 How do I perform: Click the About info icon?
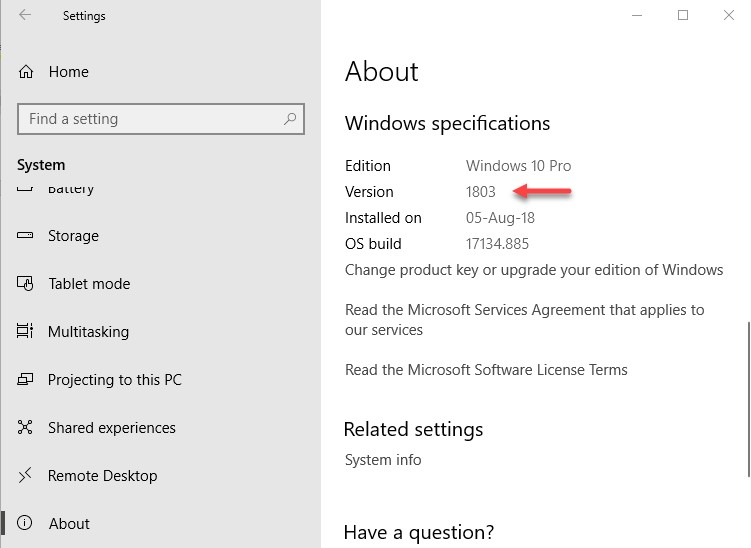pyautogui.click(x=25, y=523)
